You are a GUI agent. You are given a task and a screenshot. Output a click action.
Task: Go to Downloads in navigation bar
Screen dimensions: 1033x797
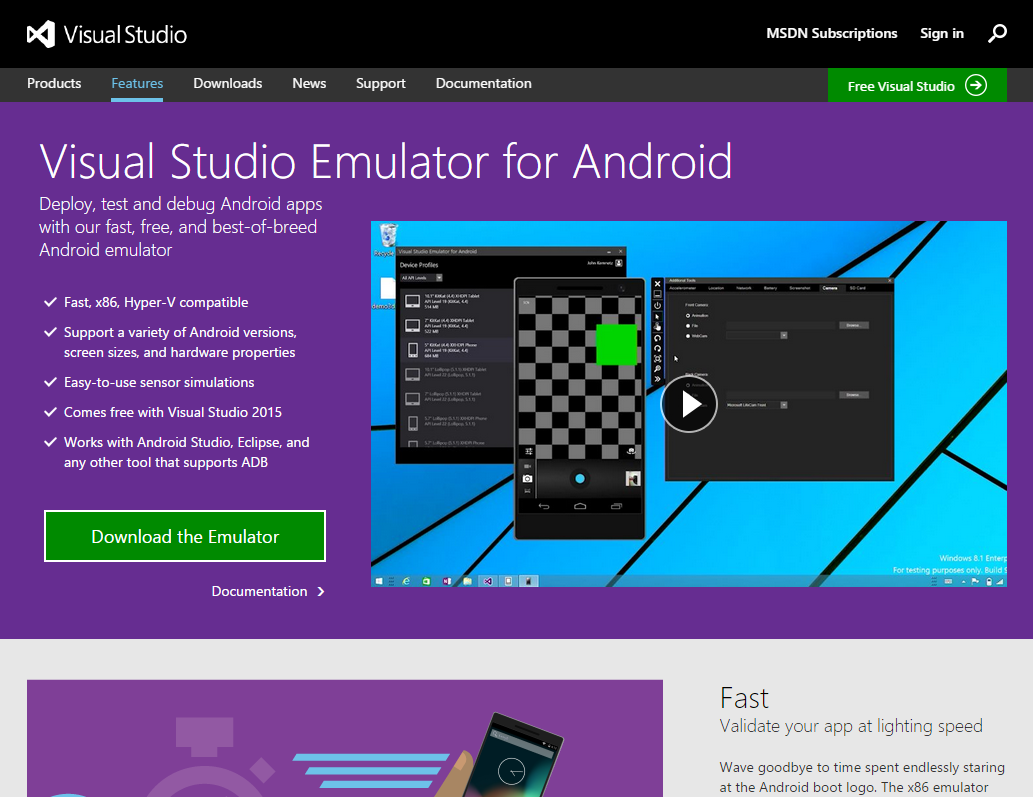227,84
